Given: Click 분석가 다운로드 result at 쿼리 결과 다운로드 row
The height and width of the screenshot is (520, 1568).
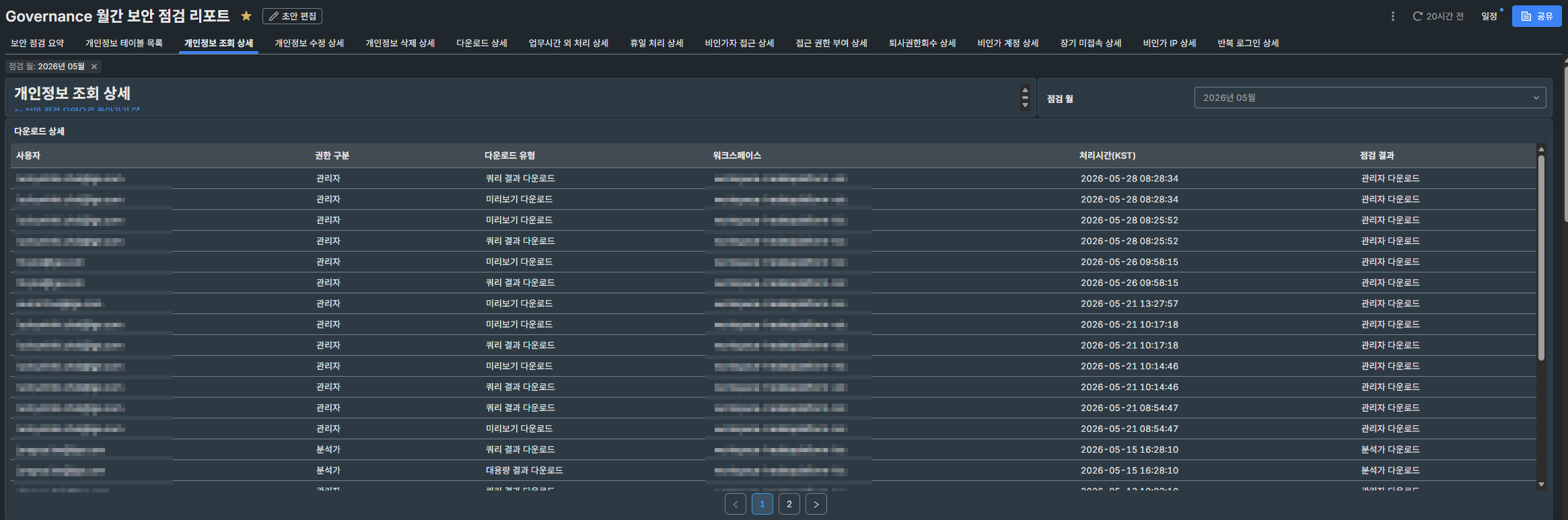Looking at the screenshot, I should [x=1390, y=449].
